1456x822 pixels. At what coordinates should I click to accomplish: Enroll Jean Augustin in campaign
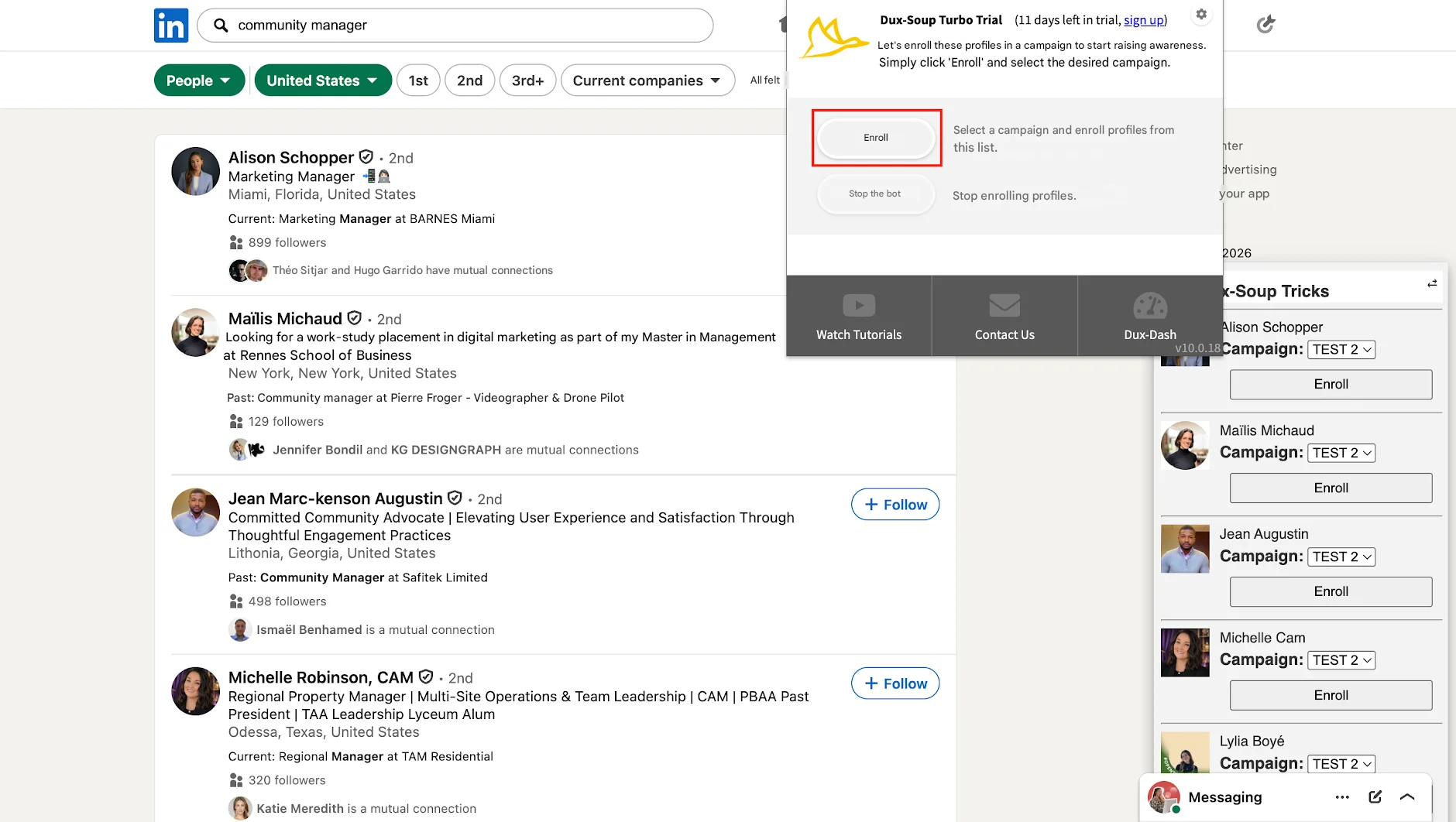pos(1331,592)
